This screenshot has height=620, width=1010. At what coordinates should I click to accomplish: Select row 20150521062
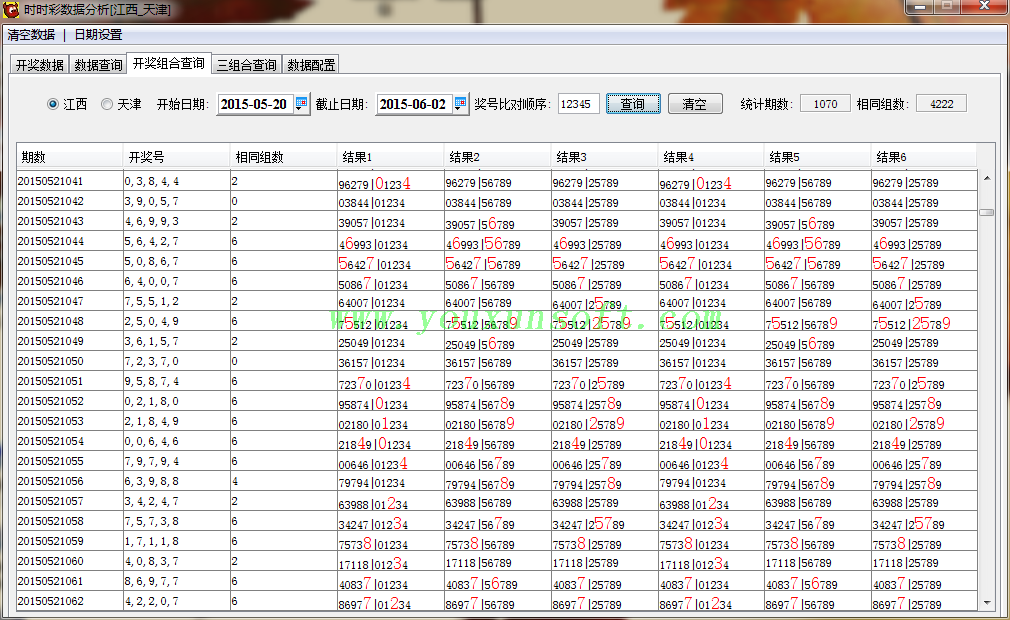tap(497, 601)
